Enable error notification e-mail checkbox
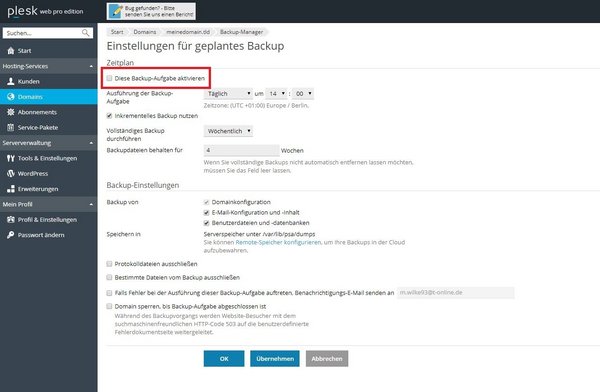 (109, 293)
